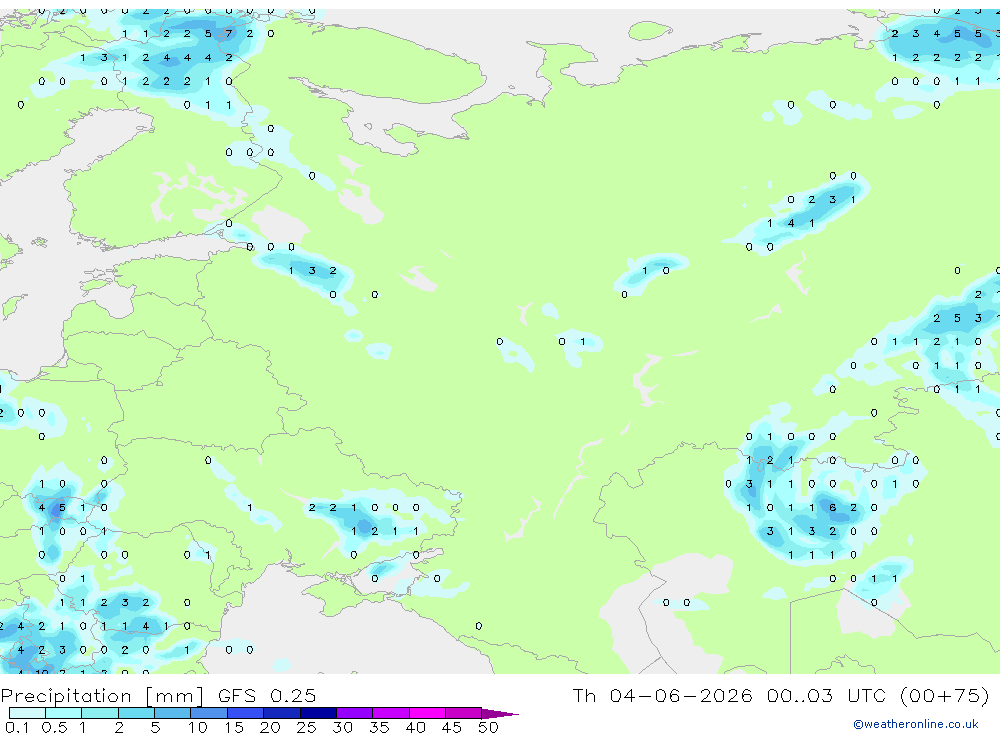This screenshot has height=733, width=1000.
Task: Select the 5–10 mm legend color box
Action: [x=172, y=713]
